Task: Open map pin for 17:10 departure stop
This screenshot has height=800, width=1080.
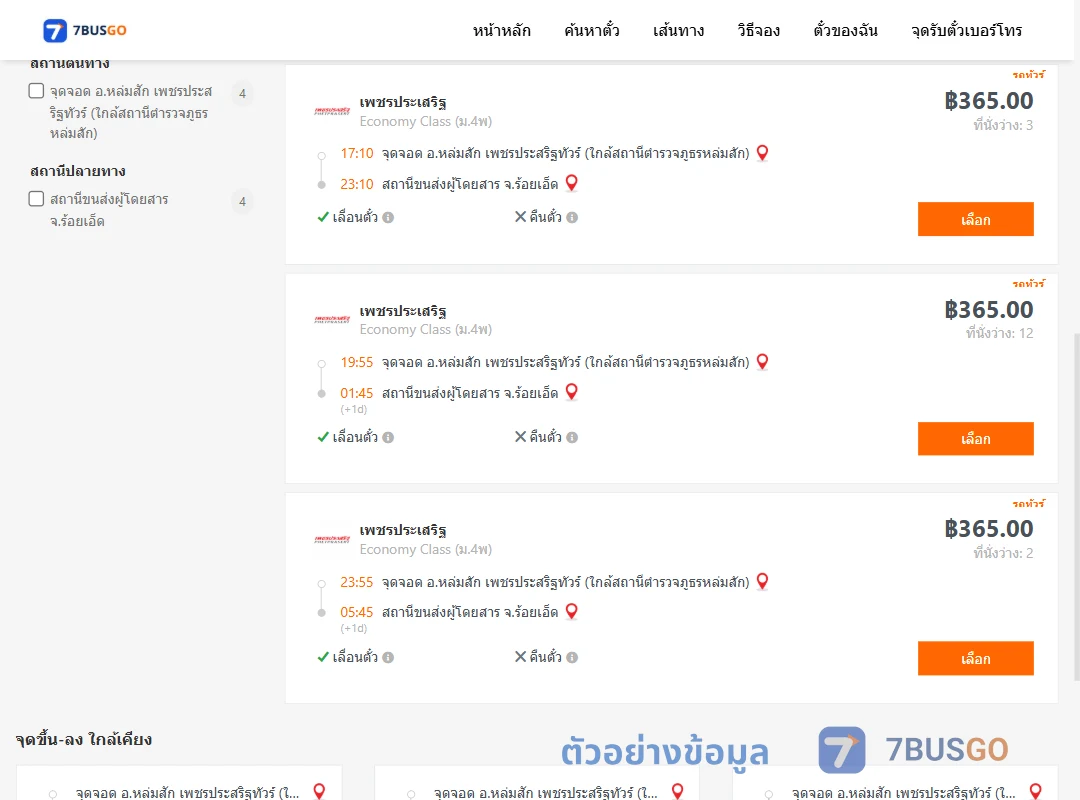Action: tap(762, 153)
